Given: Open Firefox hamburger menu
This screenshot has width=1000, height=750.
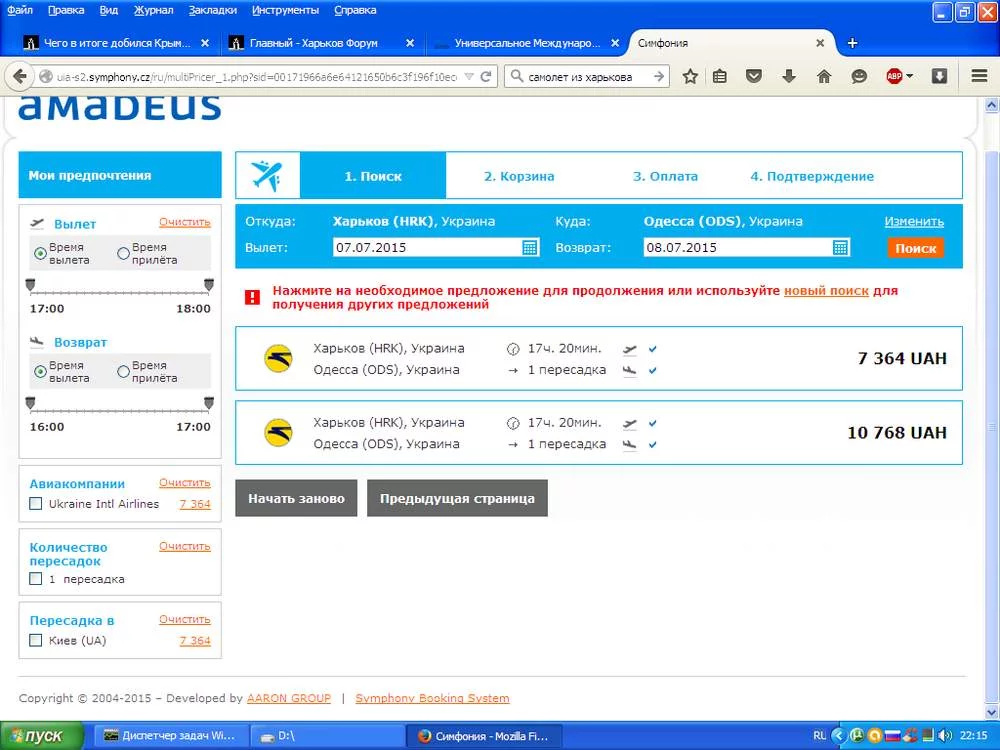Looking at the screenshot, I should click(x=980, y=77).
